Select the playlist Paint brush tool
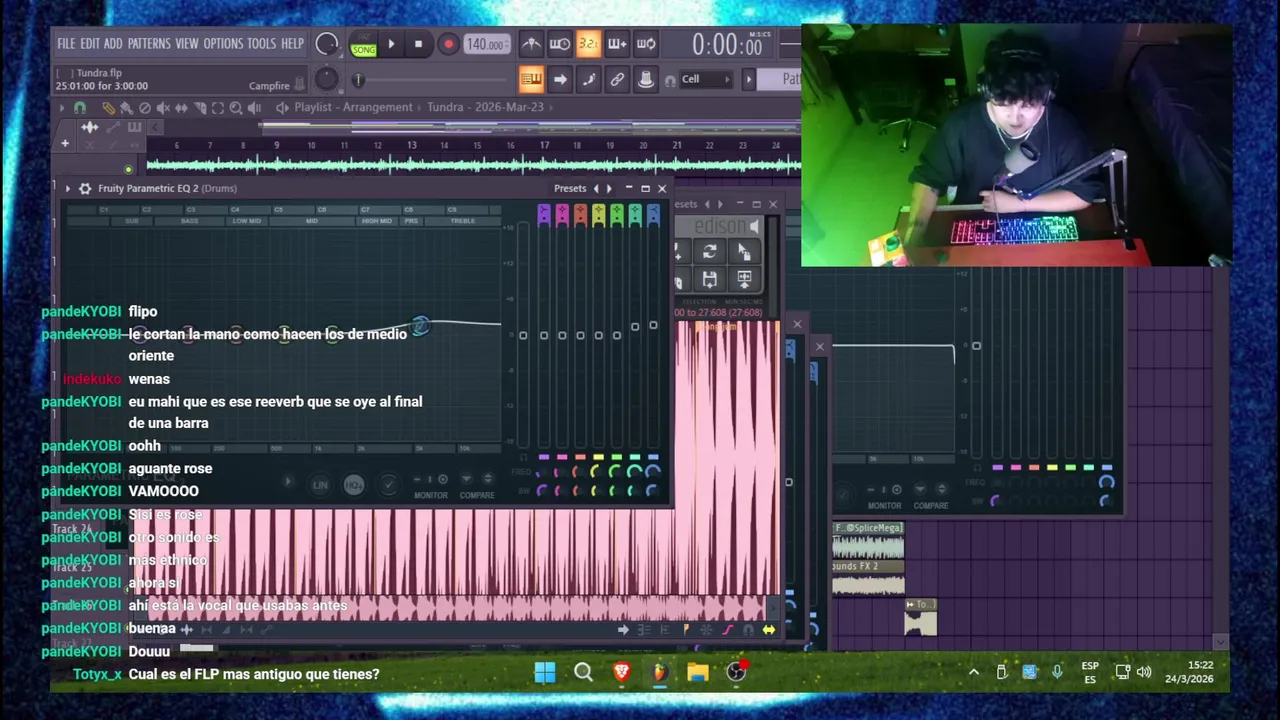The width and height of the screenshot is (1280, 720). (x=126, y=108)
